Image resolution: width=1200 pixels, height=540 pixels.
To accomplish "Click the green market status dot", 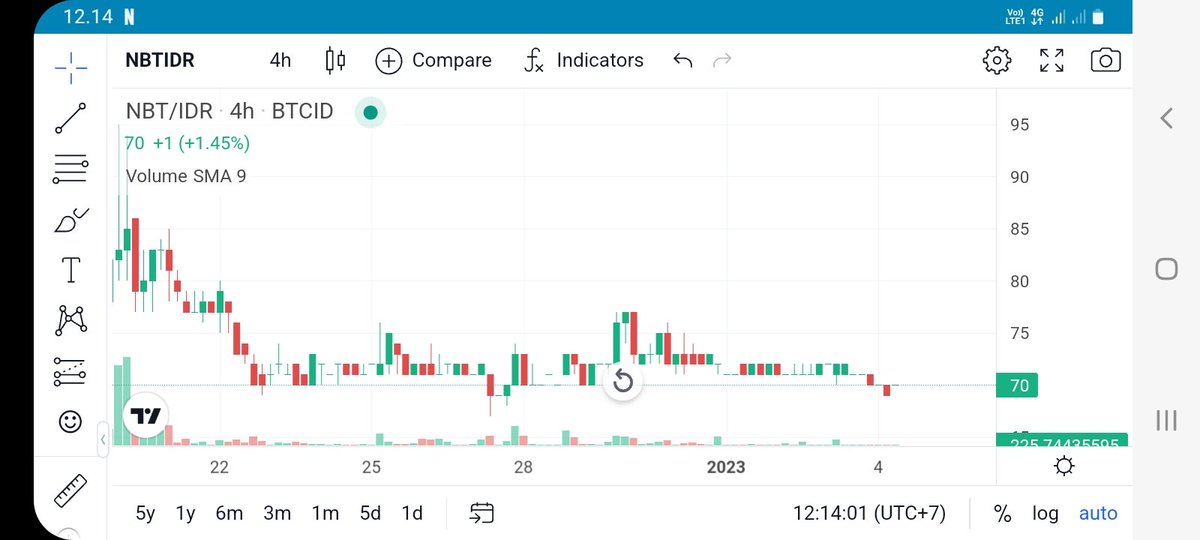I will (370, 112).
